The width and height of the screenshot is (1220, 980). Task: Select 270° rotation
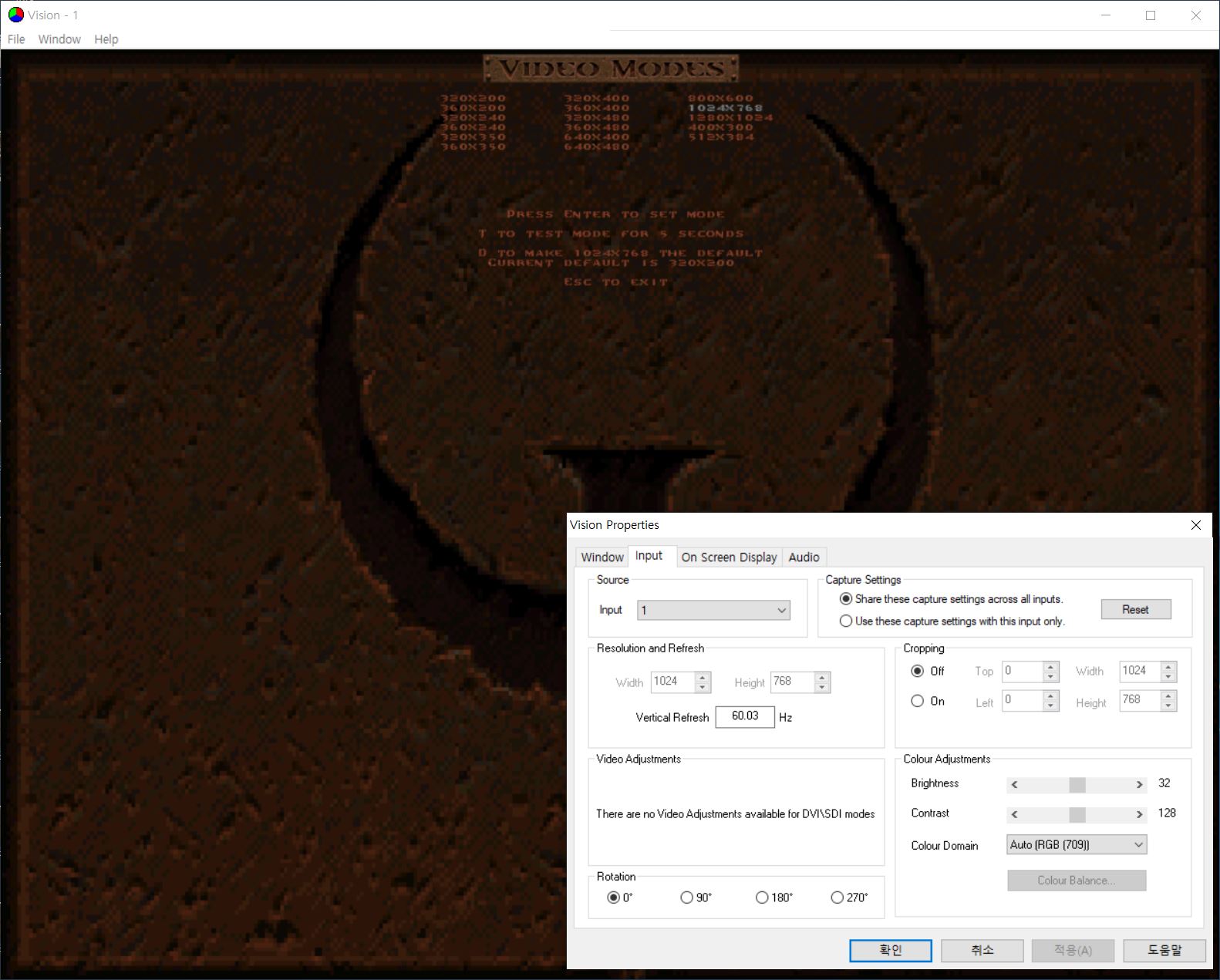click(x=849, y=897)
